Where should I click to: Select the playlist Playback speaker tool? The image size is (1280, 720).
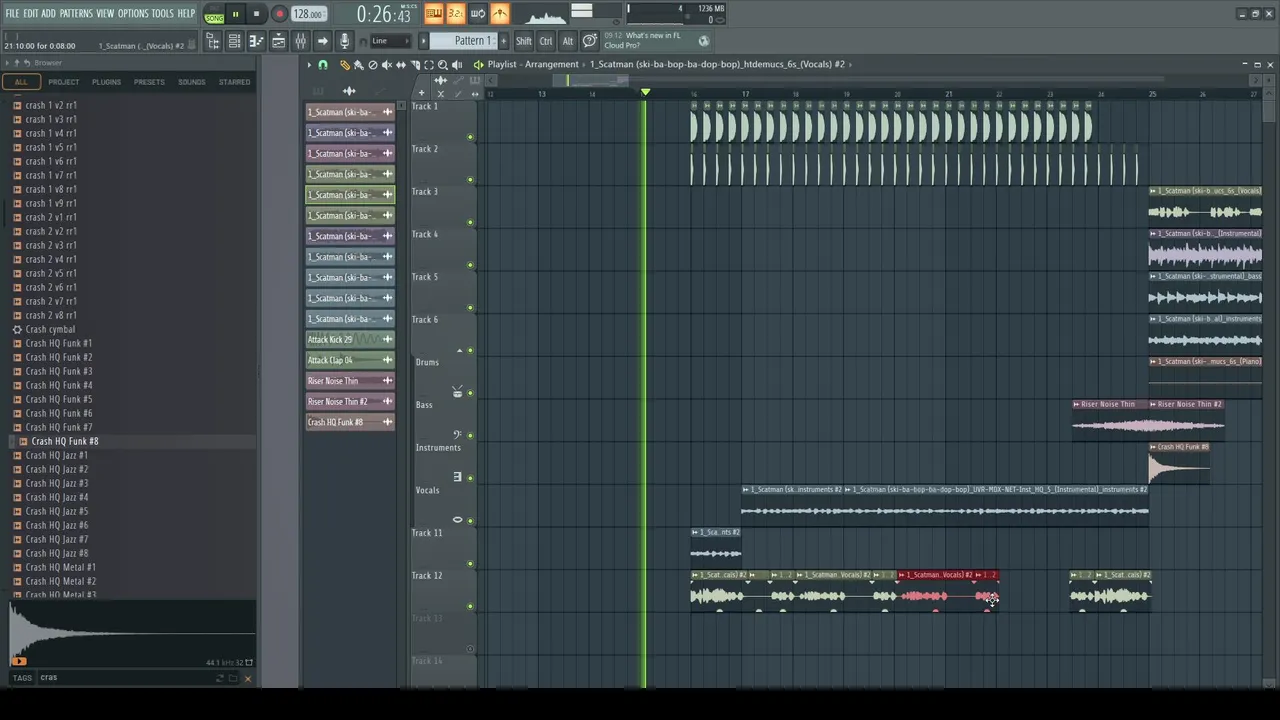(457, 65)
